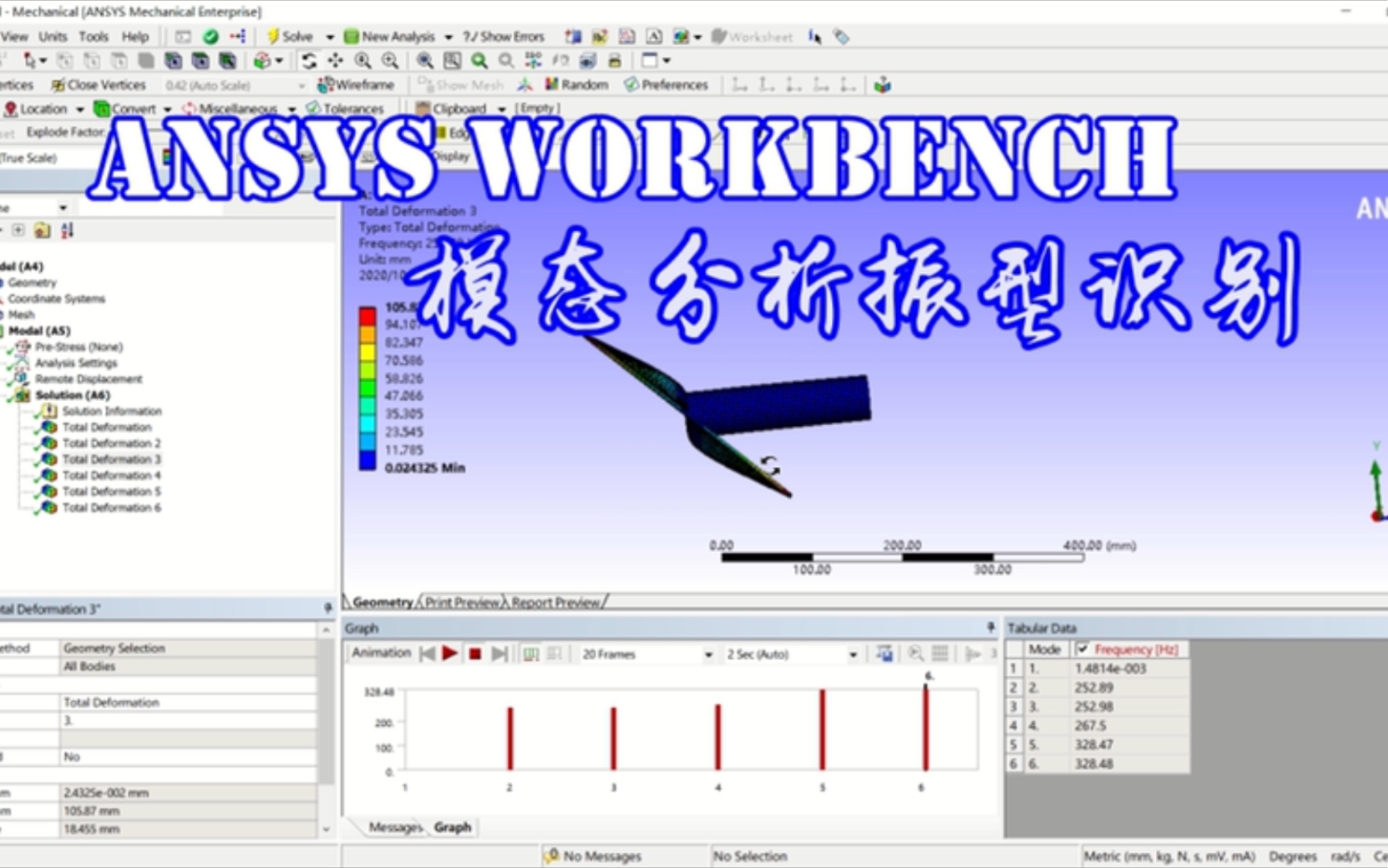Open the 2 Sec (Auto) duration dropdown
1388x868 pixels.
click(853, 655)
